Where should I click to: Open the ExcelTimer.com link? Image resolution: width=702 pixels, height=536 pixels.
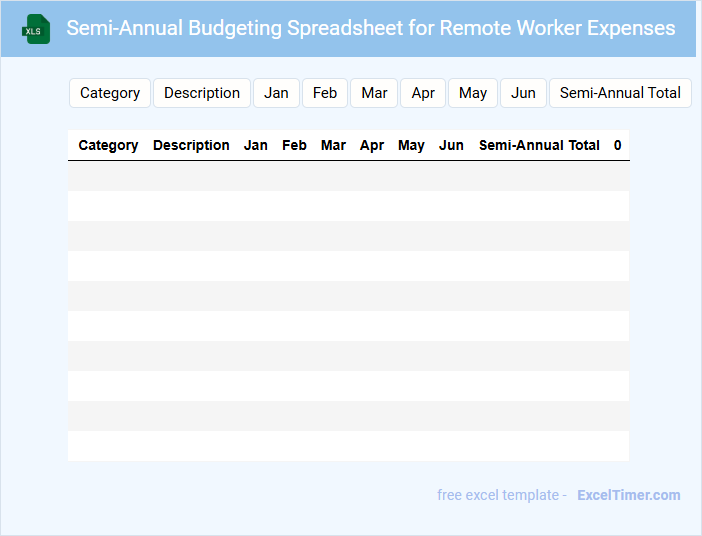click(x=628, y=495)
